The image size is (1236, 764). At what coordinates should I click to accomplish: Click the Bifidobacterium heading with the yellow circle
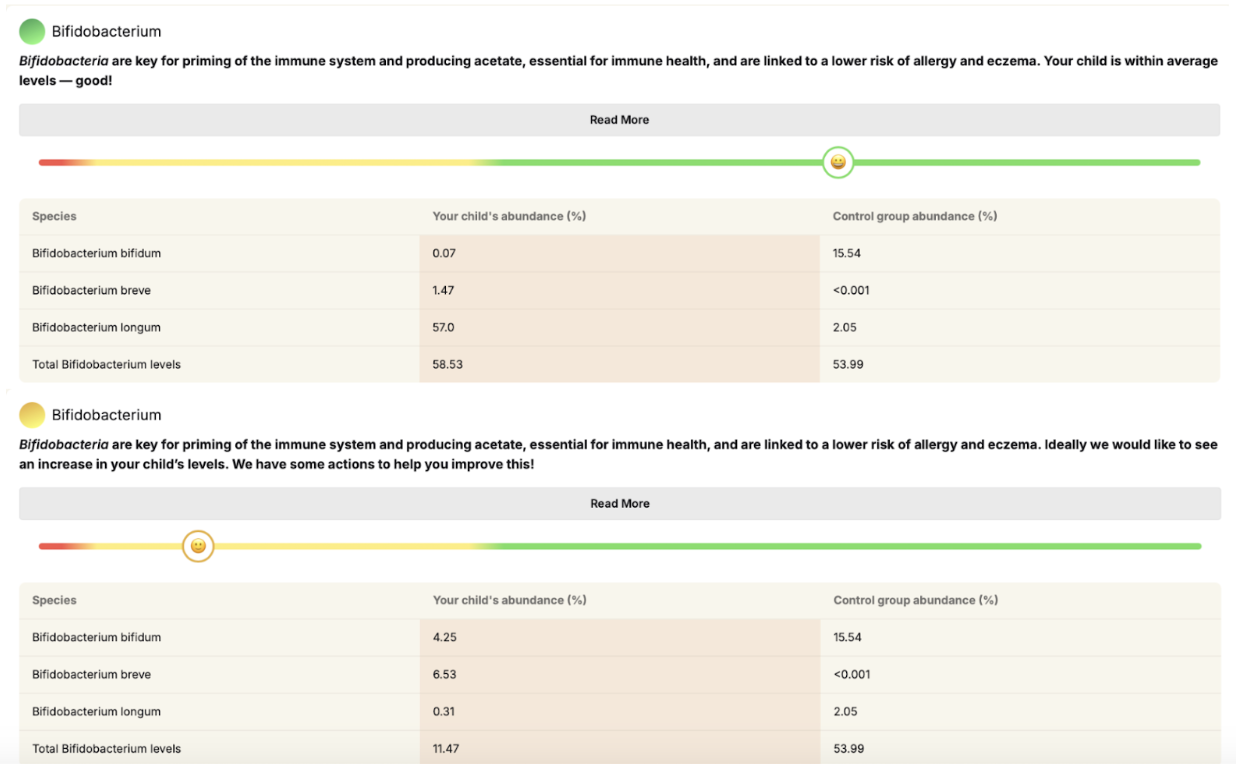click(106, 415)
